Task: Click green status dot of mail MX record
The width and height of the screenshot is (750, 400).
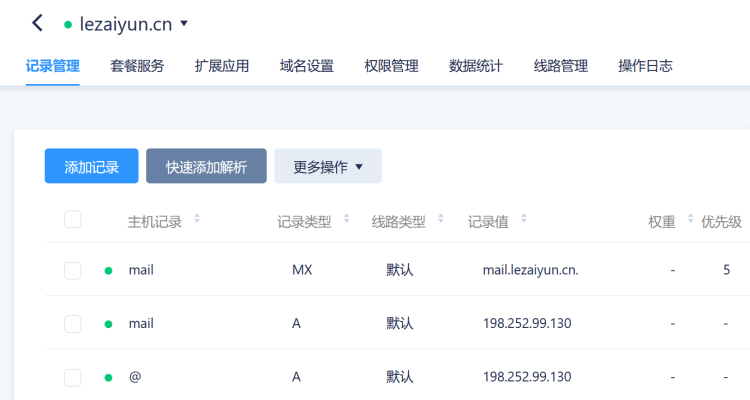Action: click(x=109, y=271)
